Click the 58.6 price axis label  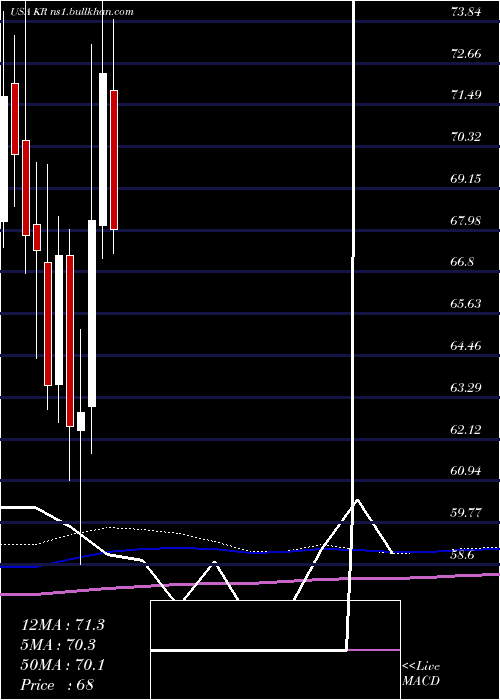tap(462, 554)
